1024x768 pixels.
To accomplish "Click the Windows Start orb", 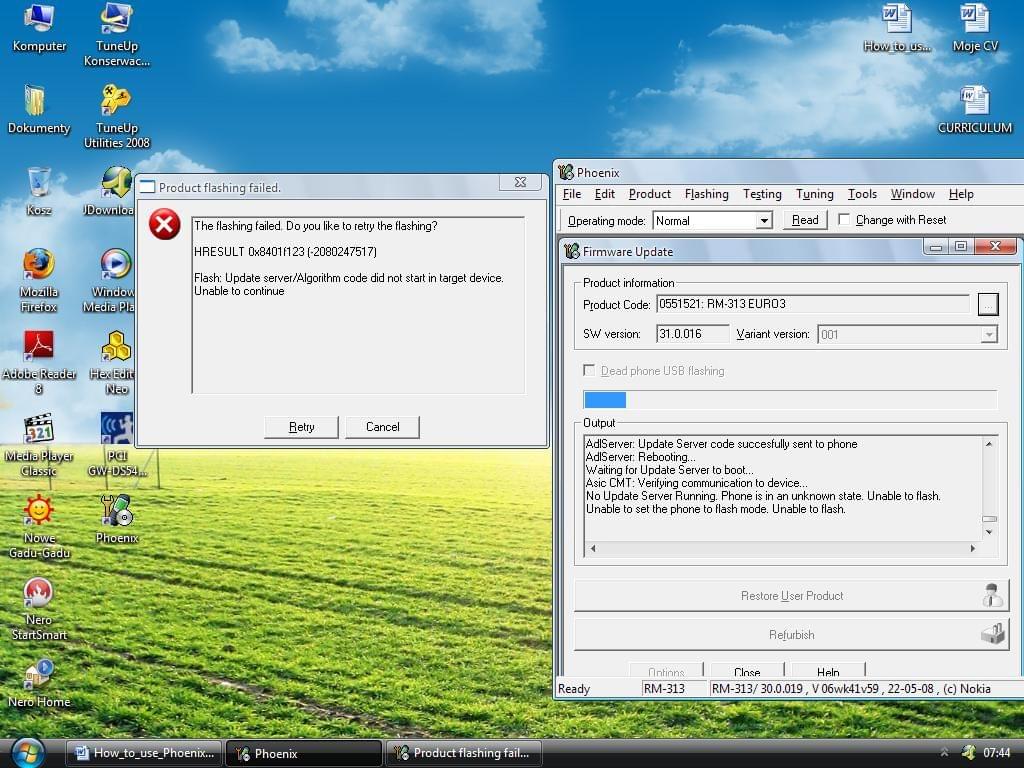I will coord(27,753).
